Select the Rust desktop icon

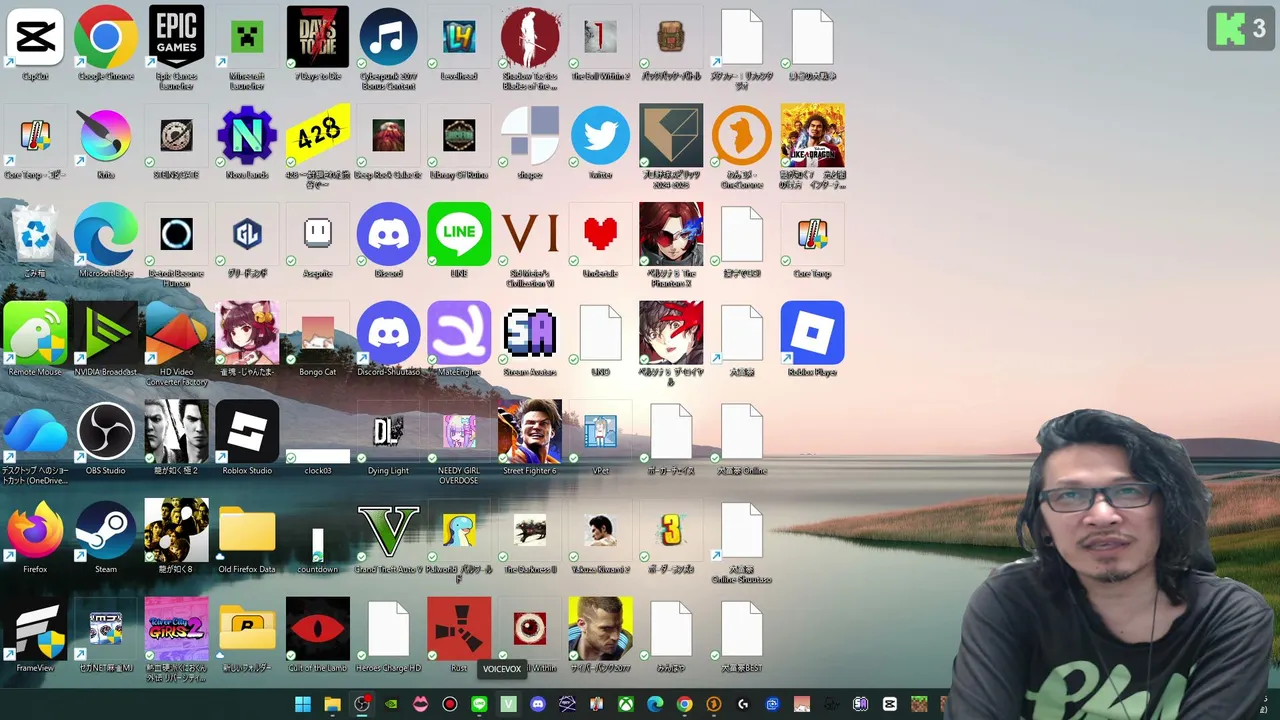click(x=459, y=629)
